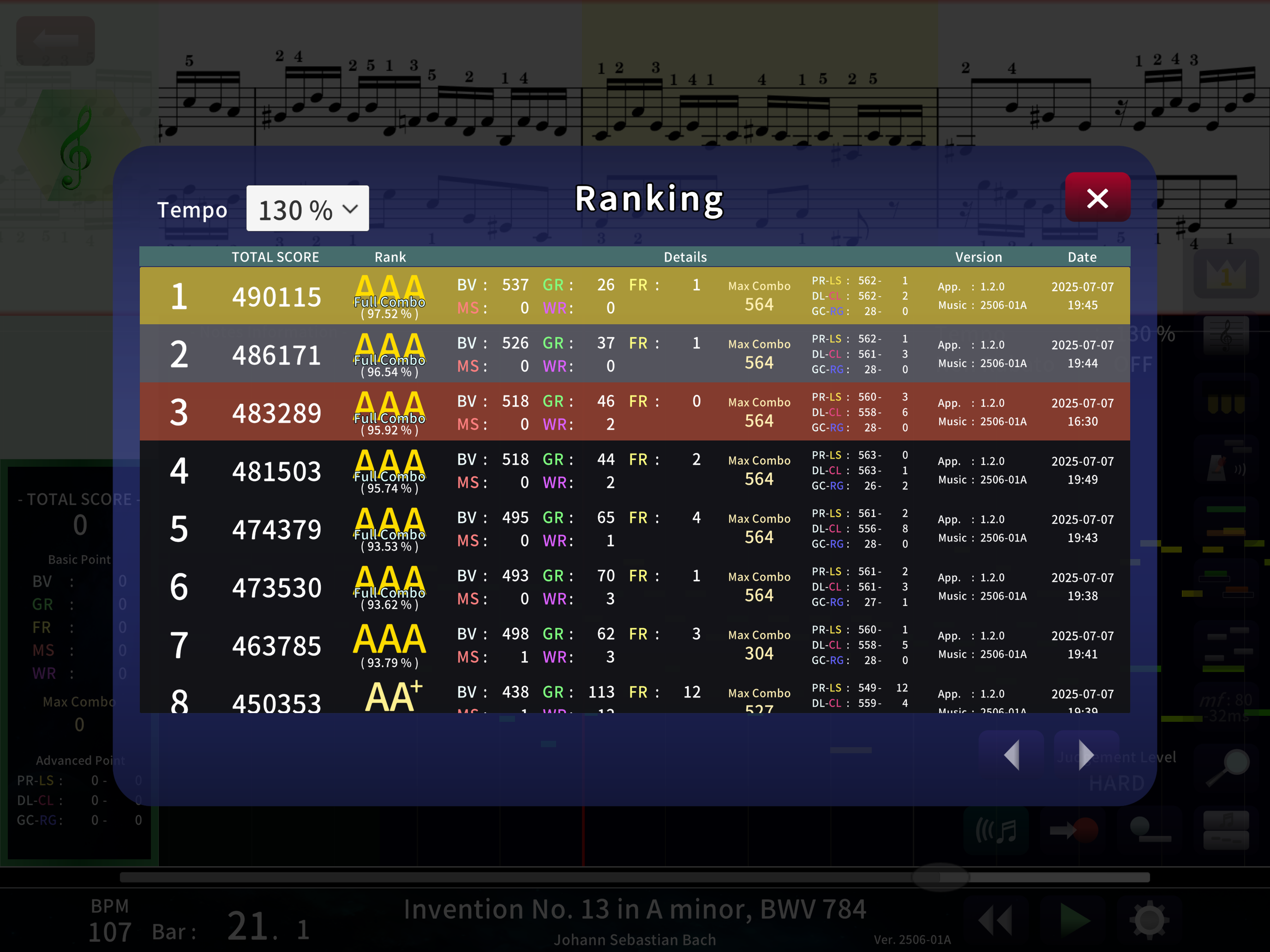The width and height of the screenshot is (1270, 952).
Task: Open the Tempo 130 % dropdown
Action: (307, 209)
